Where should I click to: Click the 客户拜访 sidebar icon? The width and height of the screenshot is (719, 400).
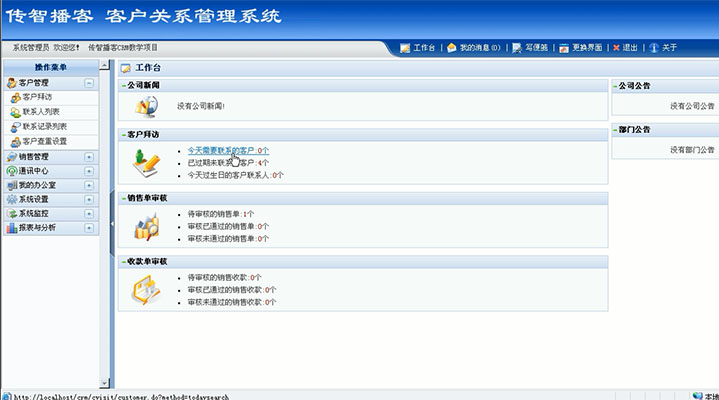16,97
